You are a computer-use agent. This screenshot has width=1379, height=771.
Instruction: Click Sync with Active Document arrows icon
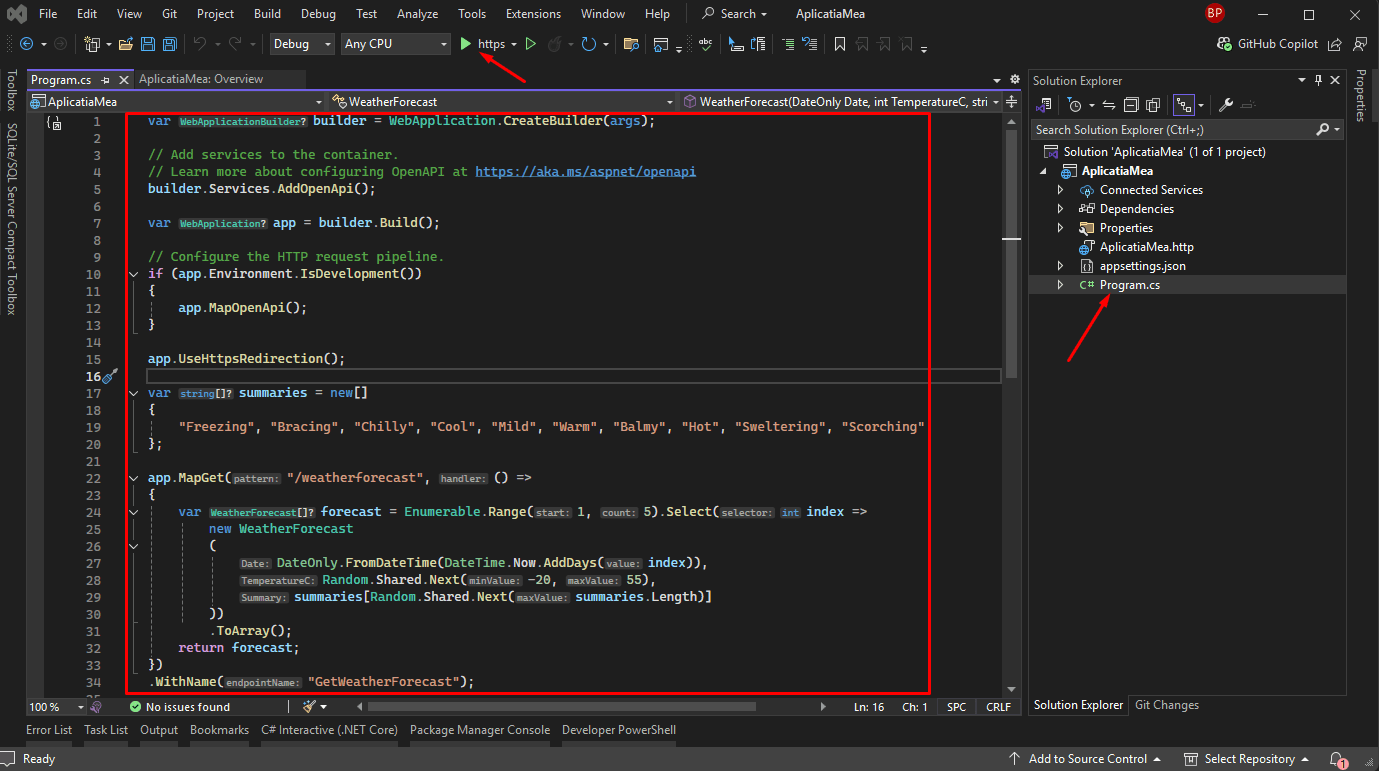[1109, 105]
